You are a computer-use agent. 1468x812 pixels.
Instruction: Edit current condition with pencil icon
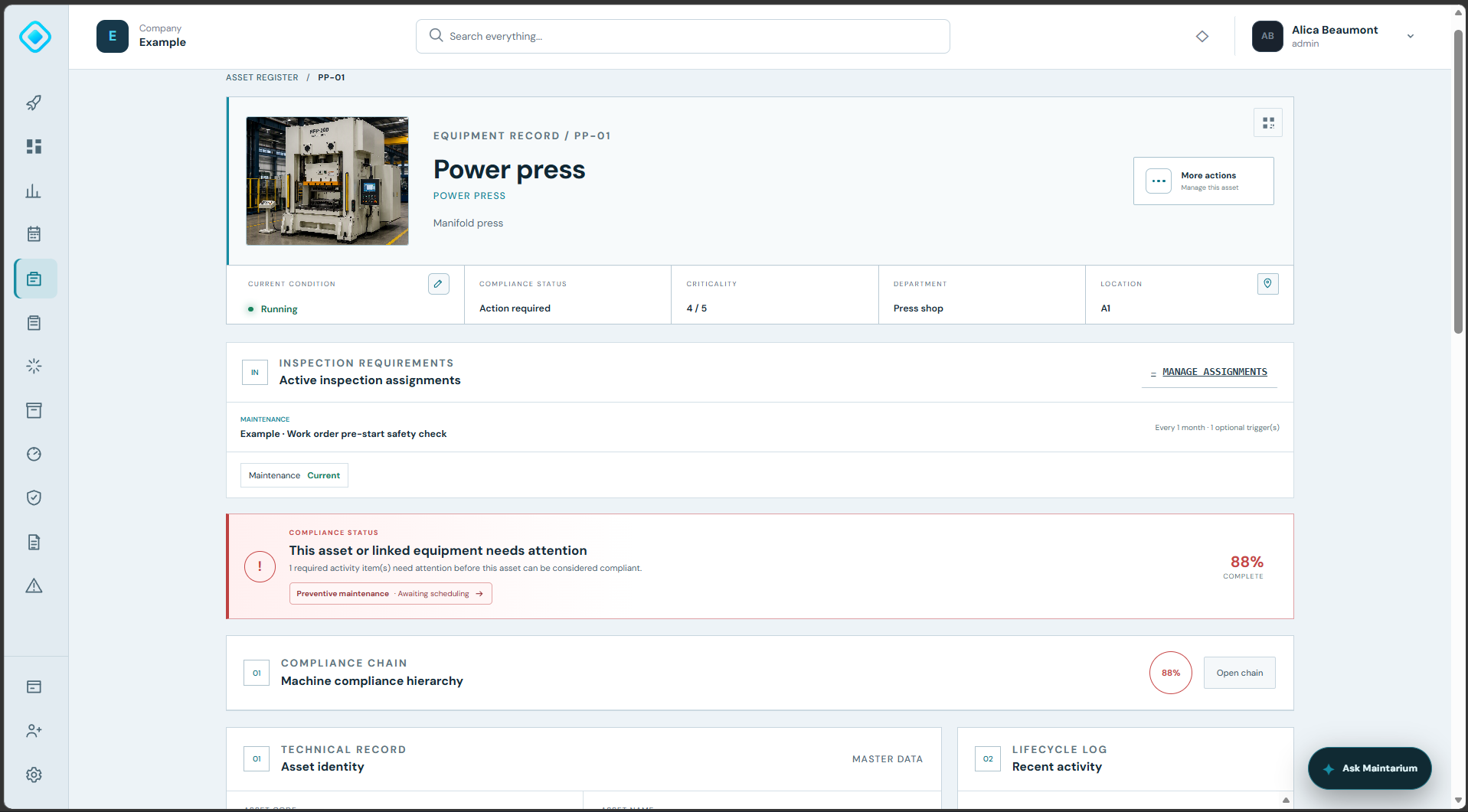(439, 284)
